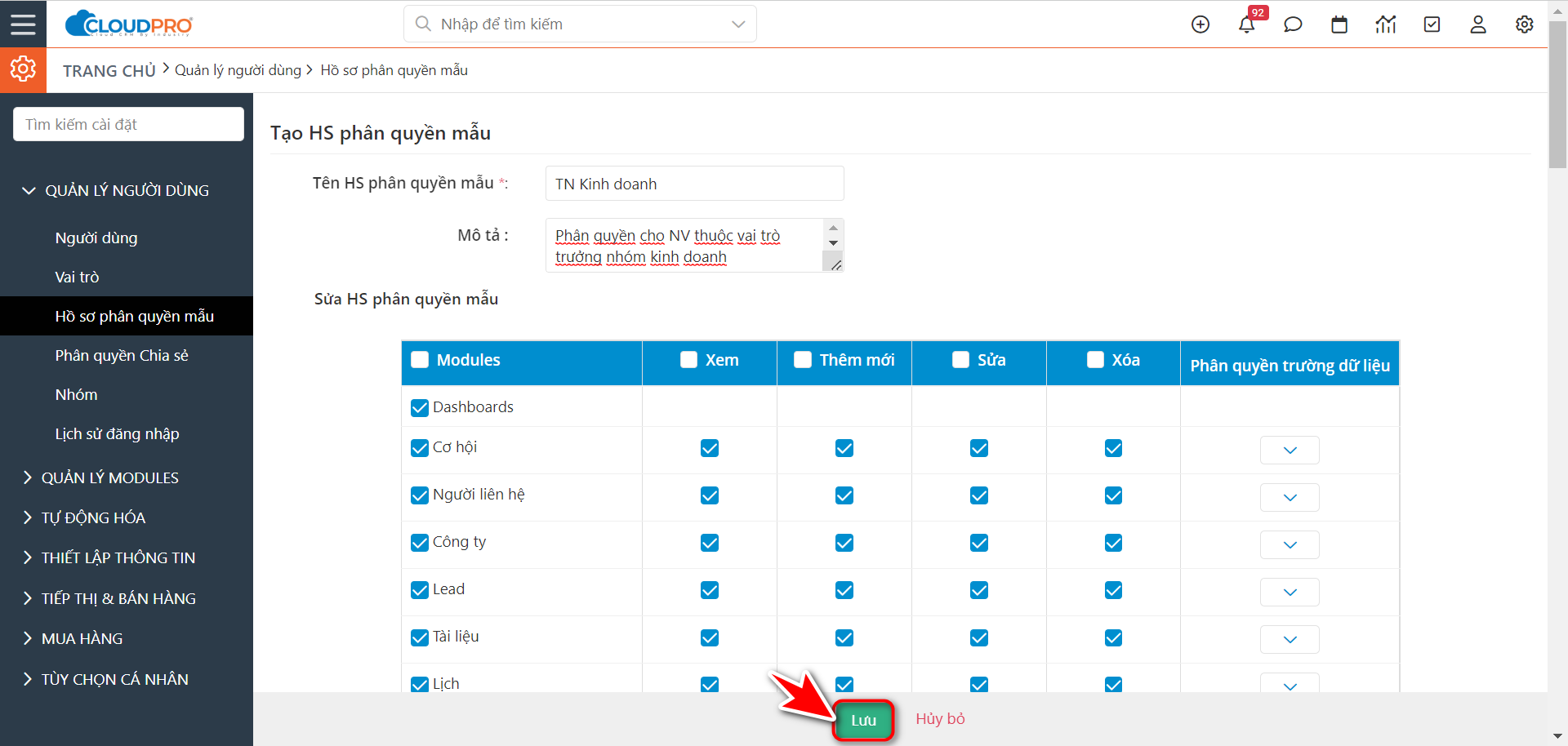Viewport: 1568px width, 746px height.
Task: Select Hồ sơ phân quyền mẫu item
Action: [127, 316]
